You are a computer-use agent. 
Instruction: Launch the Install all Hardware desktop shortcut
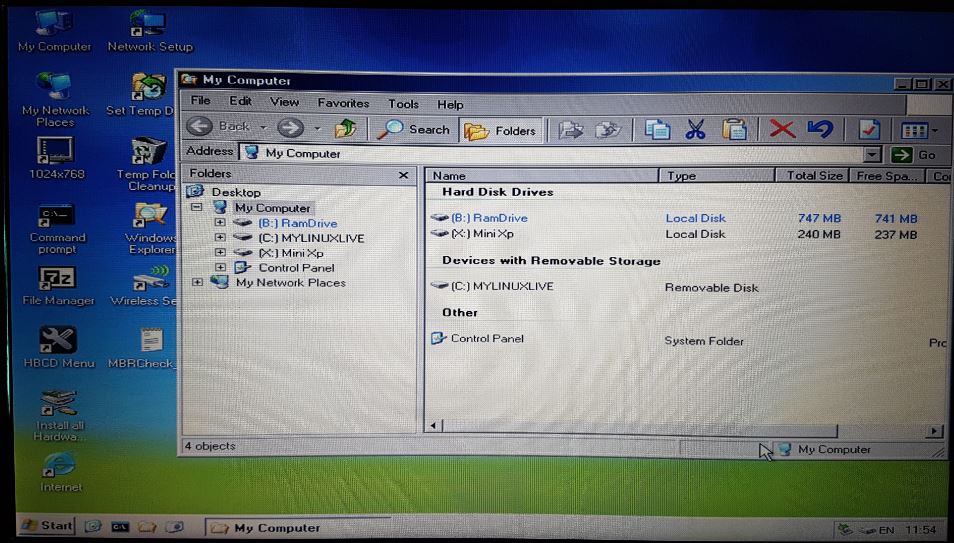[x=58, y=416]
